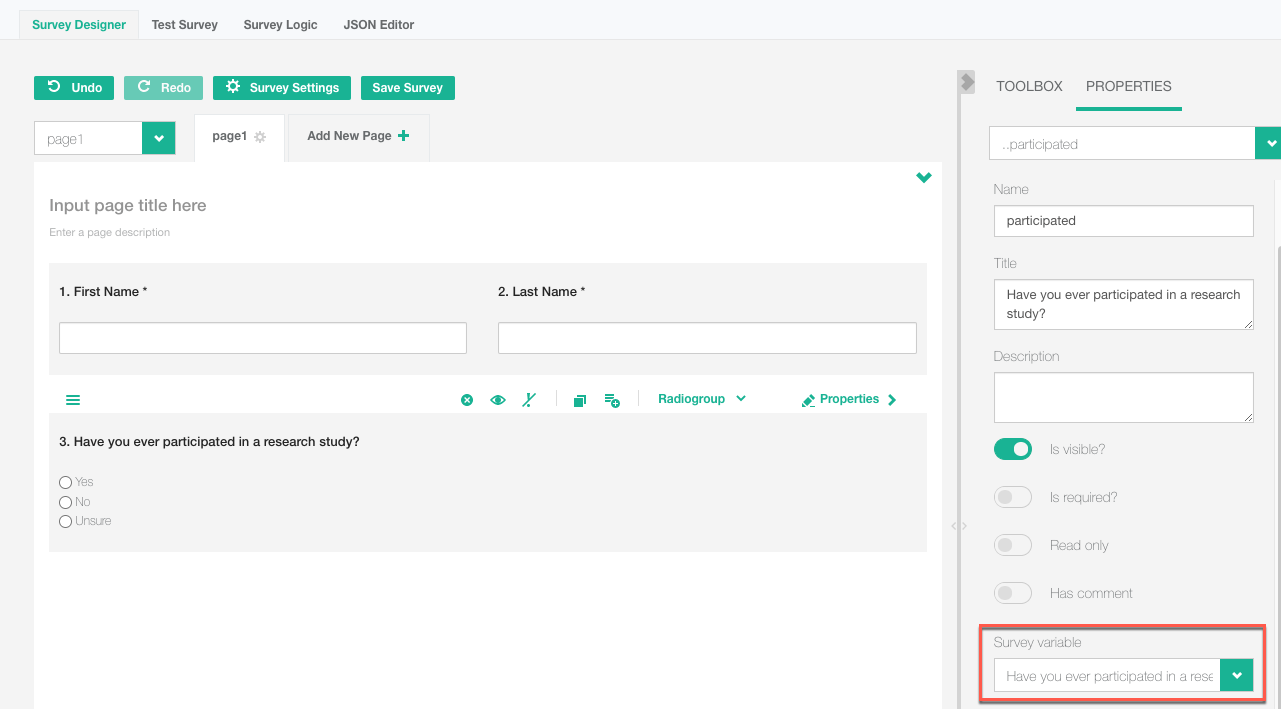
Task: Duplicate the question using the copy icon
Action: coord(580,400)
